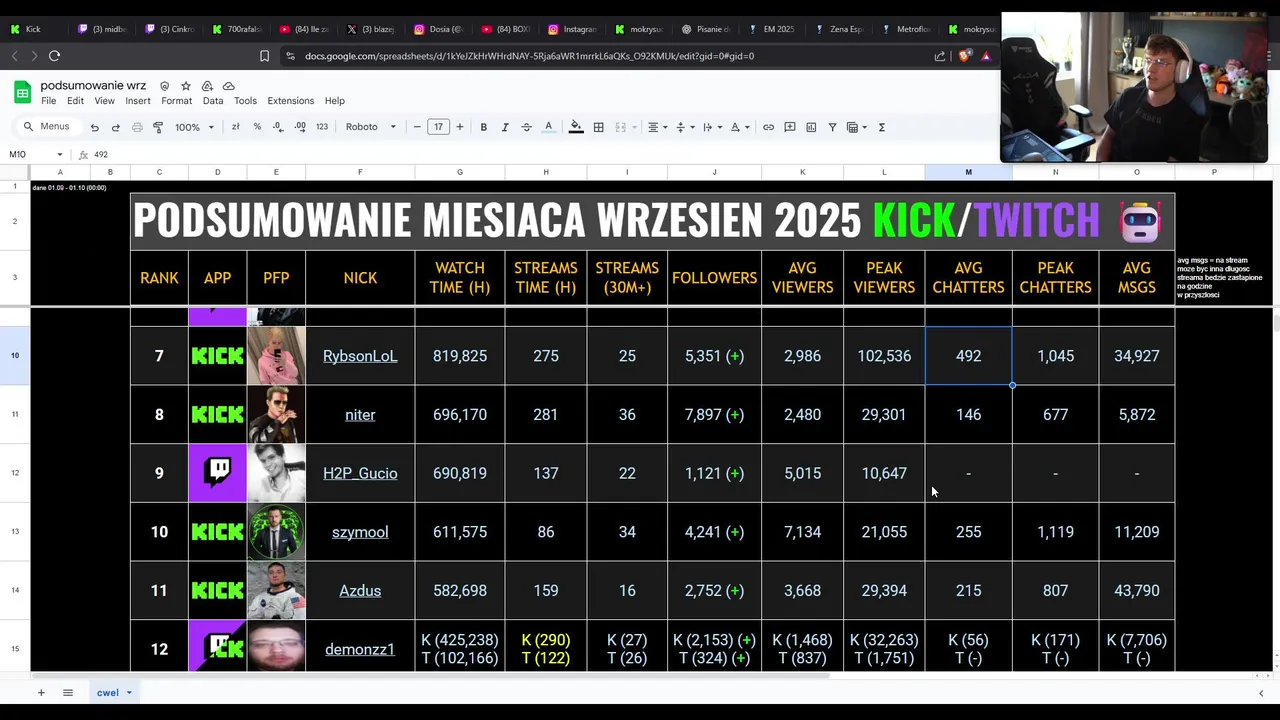Open fill color picker
Viewport: 1280px width, 720px height.
[575, 127]
